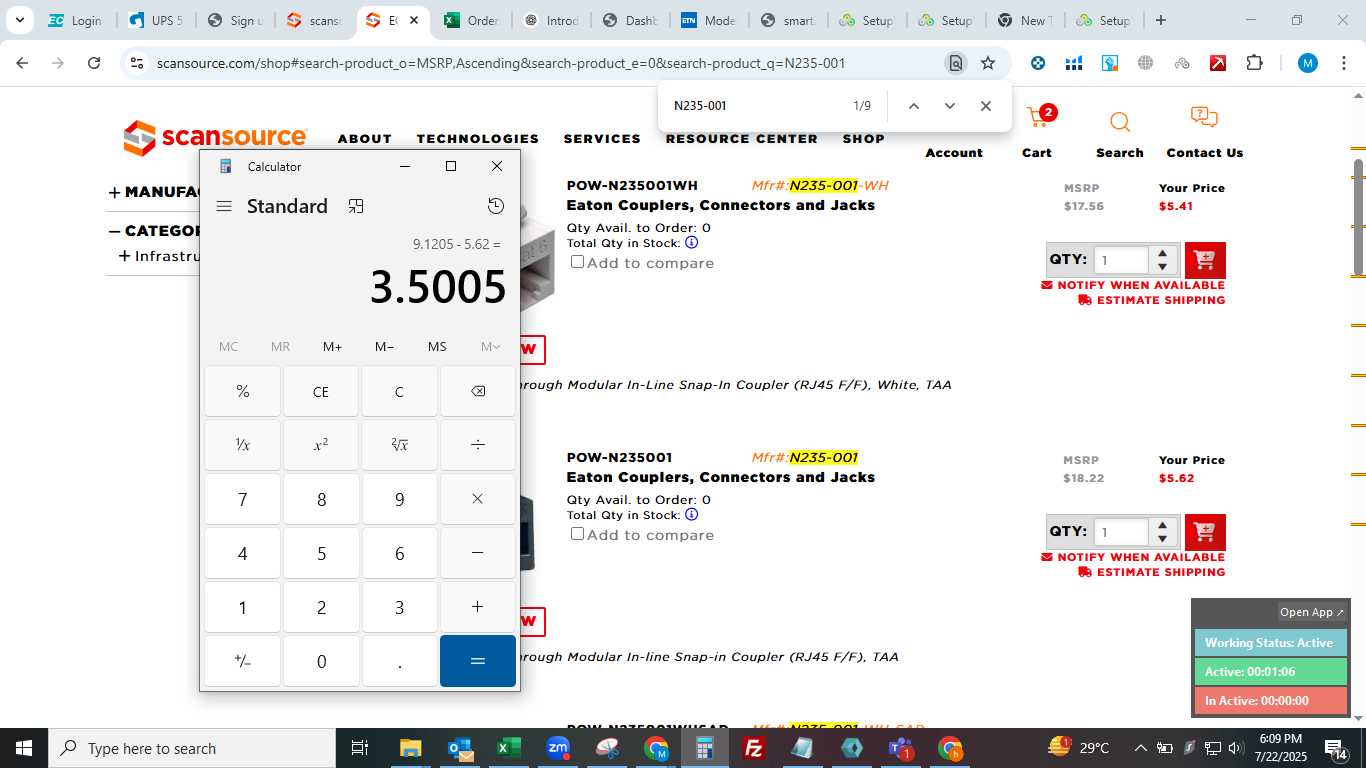Bookmark this page with the star icon
The width and height of the screenshot is (1366, 768).
click(988, 63)
